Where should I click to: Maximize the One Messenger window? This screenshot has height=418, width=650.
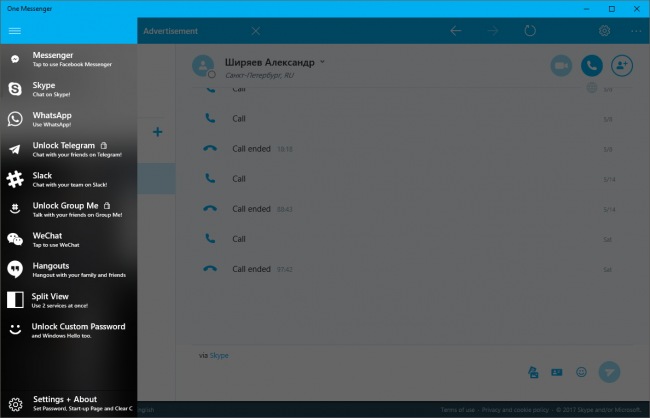click(x=611, y=9)
